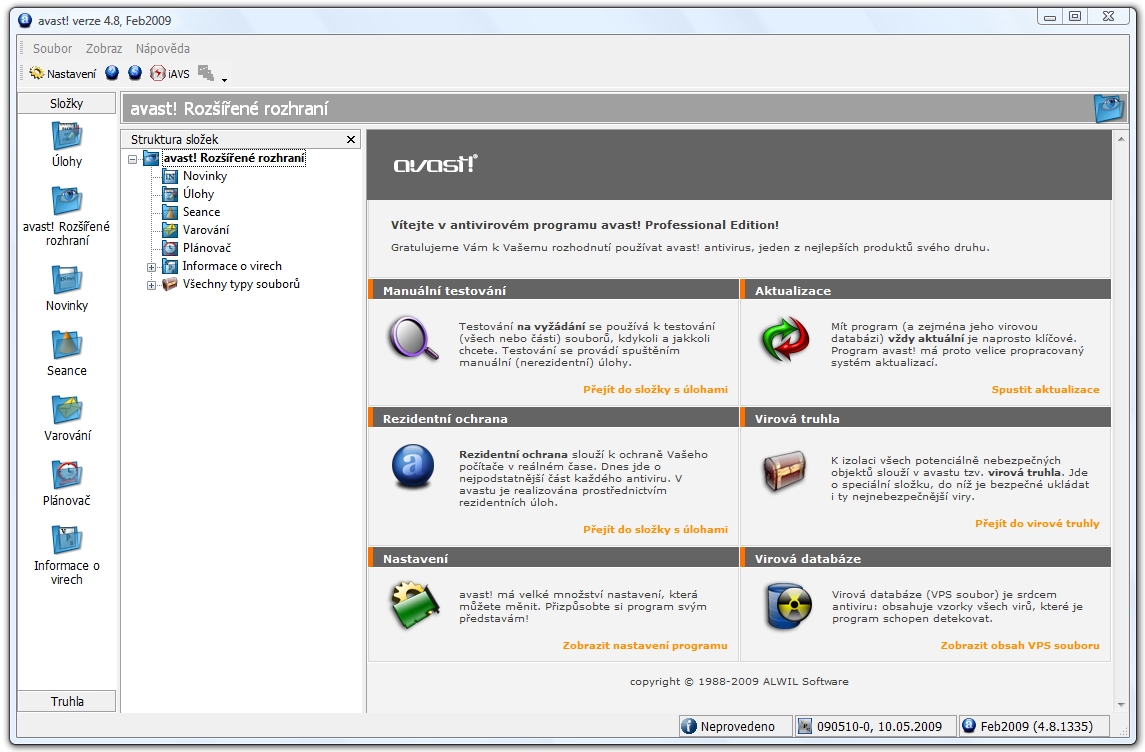Expand Všechny typy souborů tree node
The image size is (1145, 752).
(151, 285)
